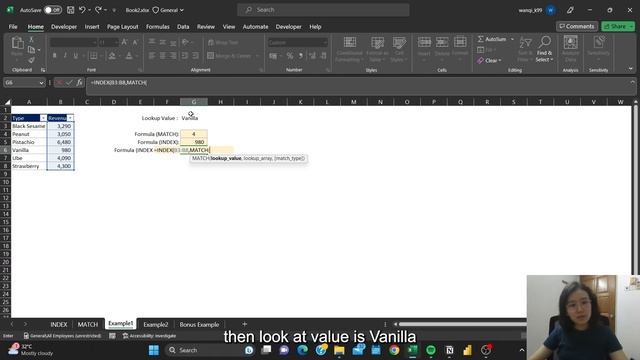Open the Help ribbon tab
Screen dimensions: 640x360
[315, 27]
